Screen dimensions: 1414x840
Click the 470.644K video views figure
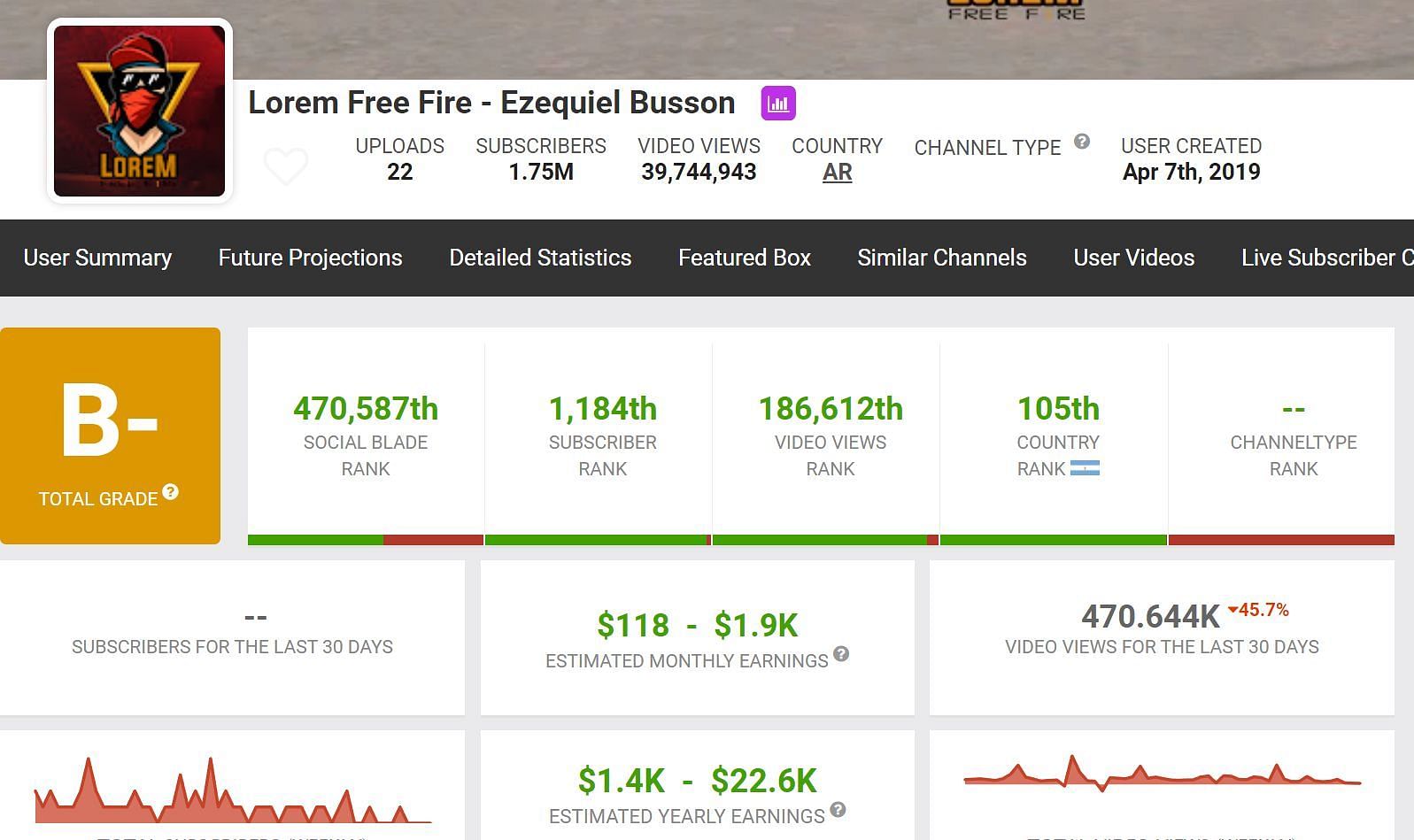tap(1151, 616)
